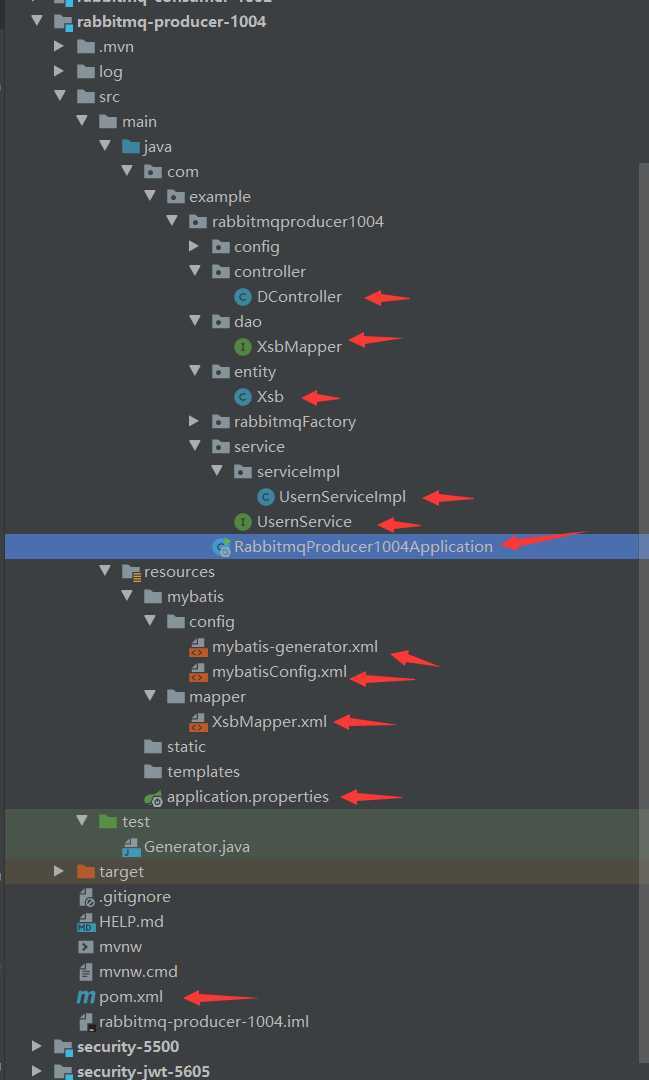Expand the config package folder
The image size is (649, 1080).
pos(194,246)
